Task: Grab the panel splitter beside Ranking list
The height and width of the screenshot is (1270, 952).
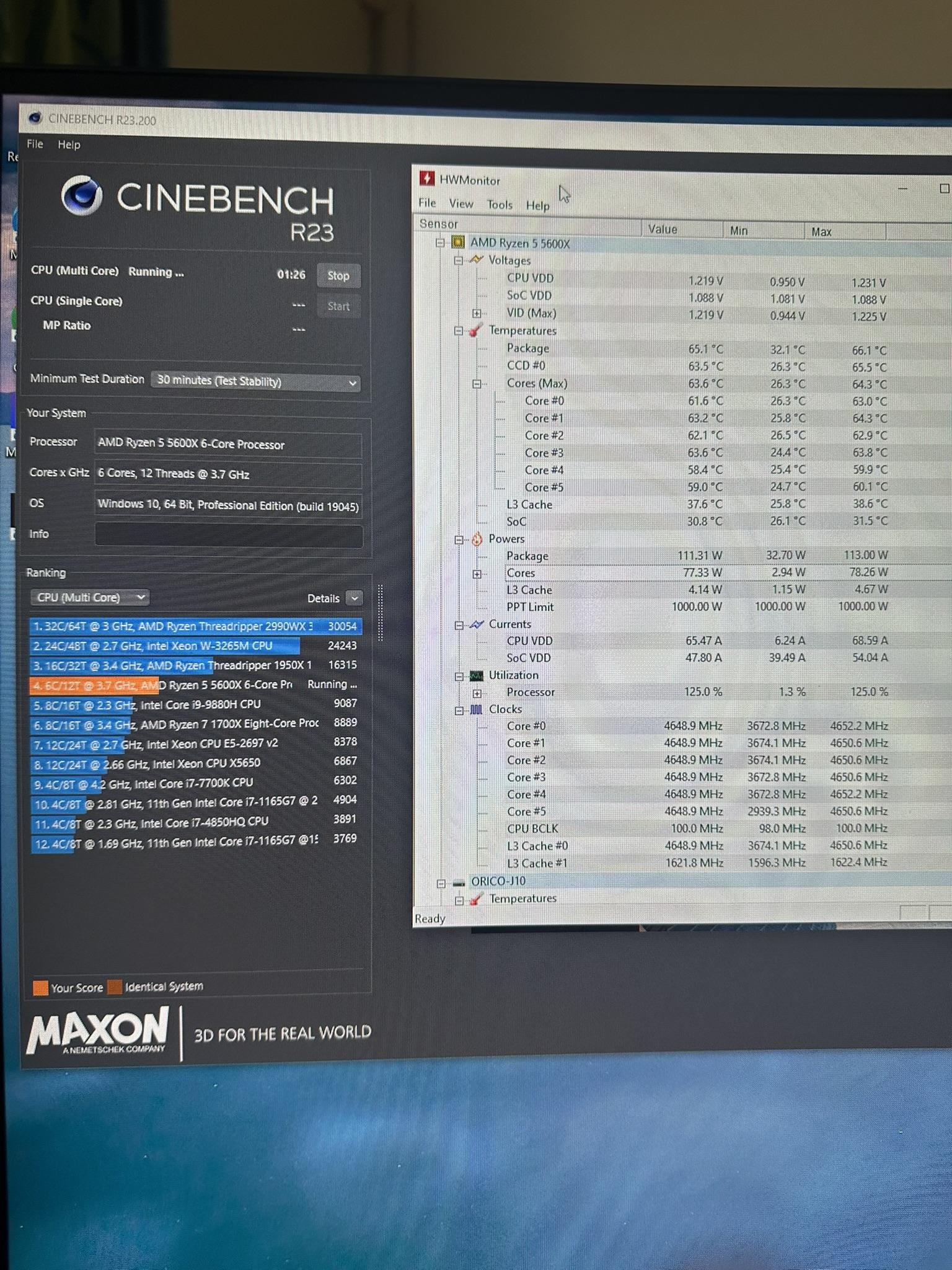Action: pos(380,613)
